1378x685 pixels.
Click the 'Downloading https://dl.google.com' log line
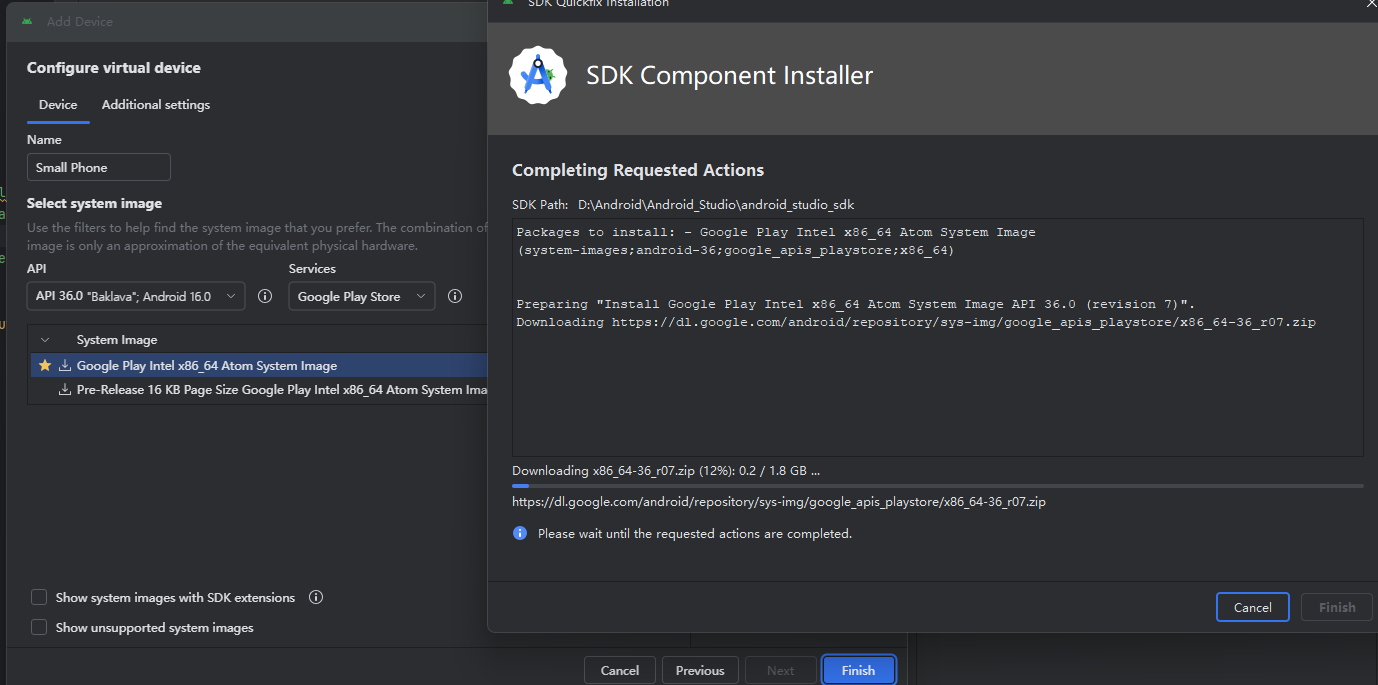tap(916, 322)
